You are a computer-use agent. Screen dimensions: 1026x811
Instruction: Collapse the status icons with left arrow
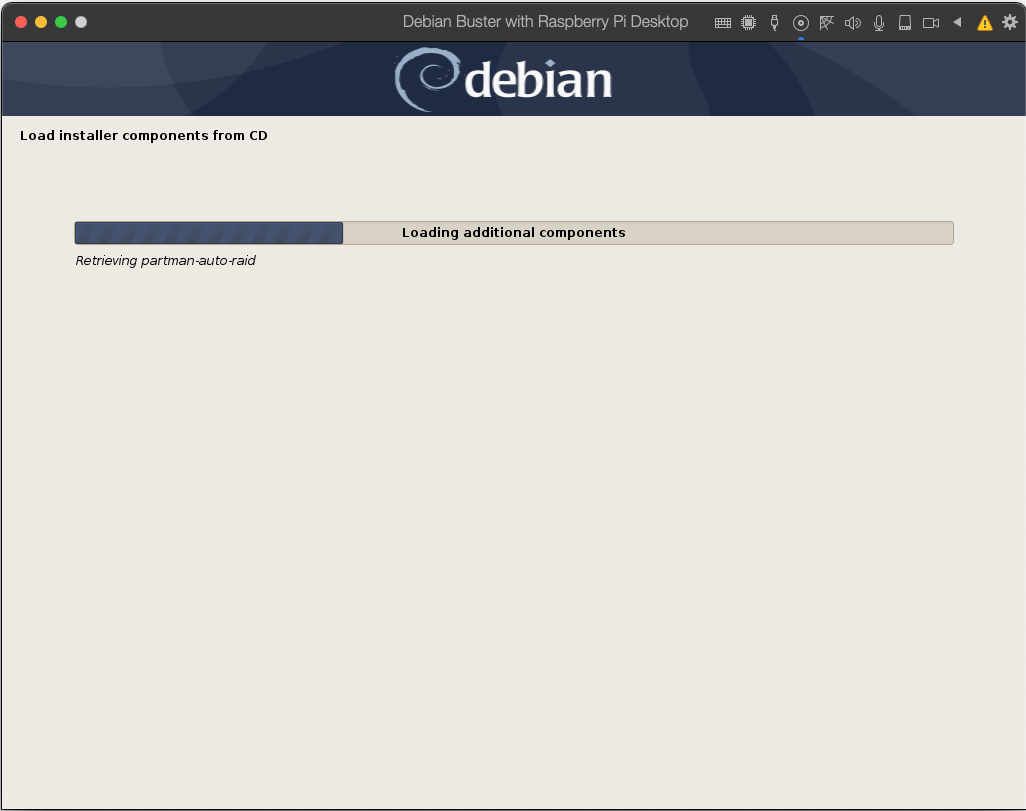(x=957, y=22)
